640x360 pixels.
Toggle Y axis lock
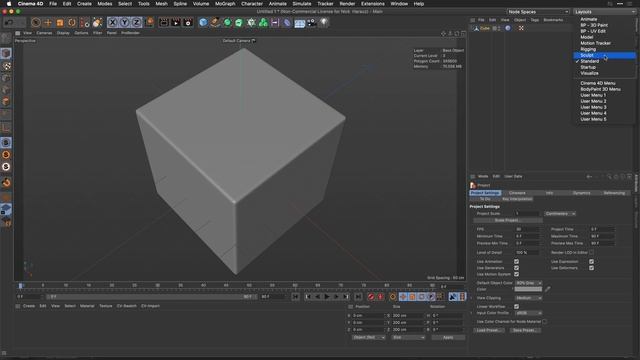[x=124, y=23]
